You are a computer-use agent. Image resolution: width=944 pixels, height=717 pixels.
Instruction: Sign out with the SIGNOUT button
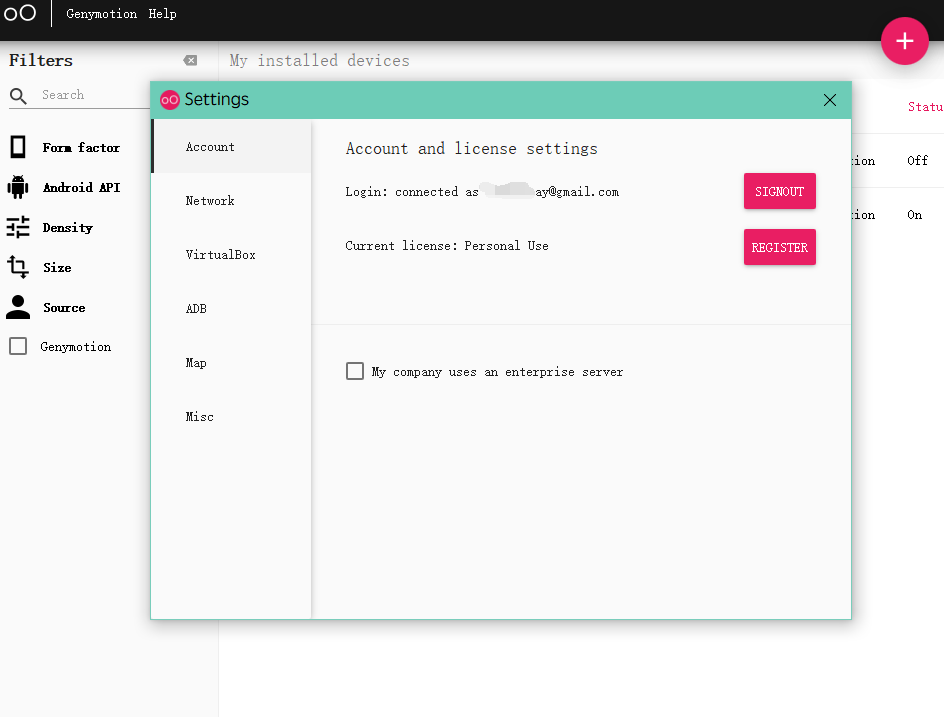780,191
